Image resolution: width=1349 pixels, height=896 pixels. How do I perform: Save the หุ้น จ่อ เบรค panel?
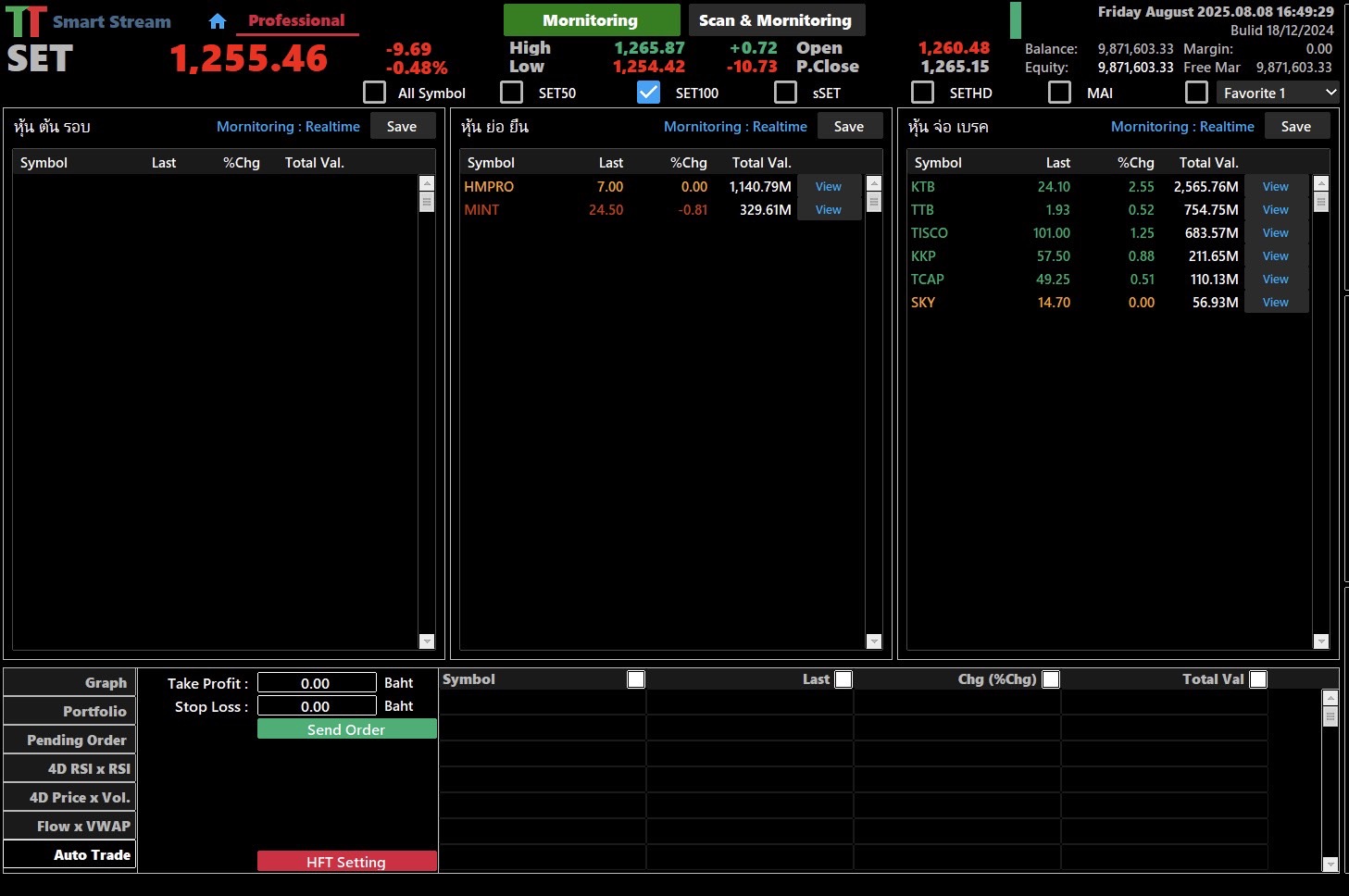(1296, 127)
